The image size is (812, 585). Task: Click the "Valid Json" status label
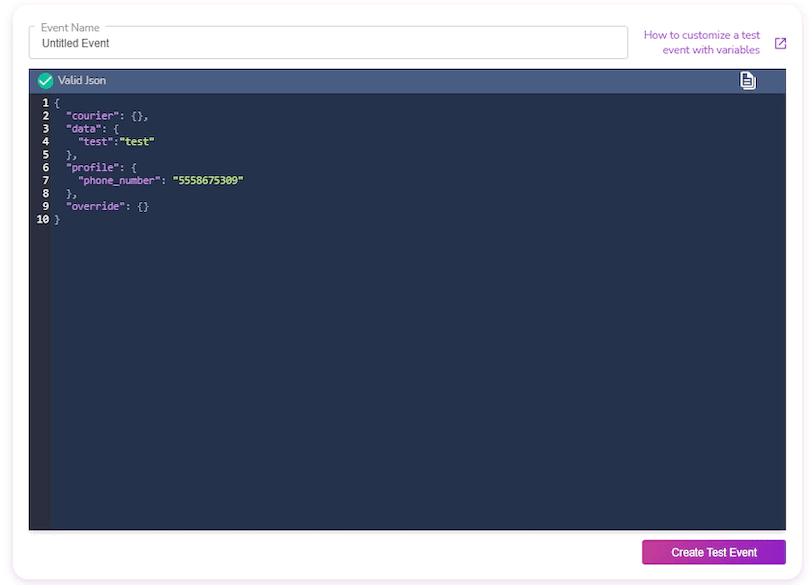pos(82,81)
